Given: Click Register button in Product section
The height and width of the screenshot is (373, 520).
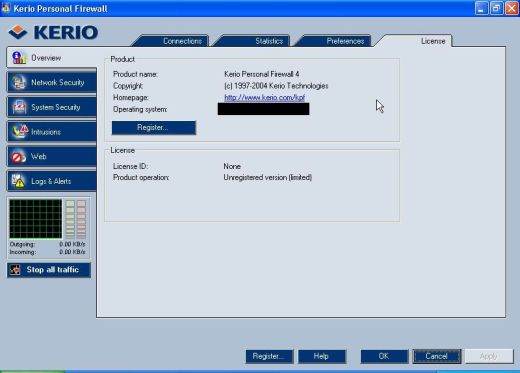Looking at the screenshot, I should (x=154, y=128).
